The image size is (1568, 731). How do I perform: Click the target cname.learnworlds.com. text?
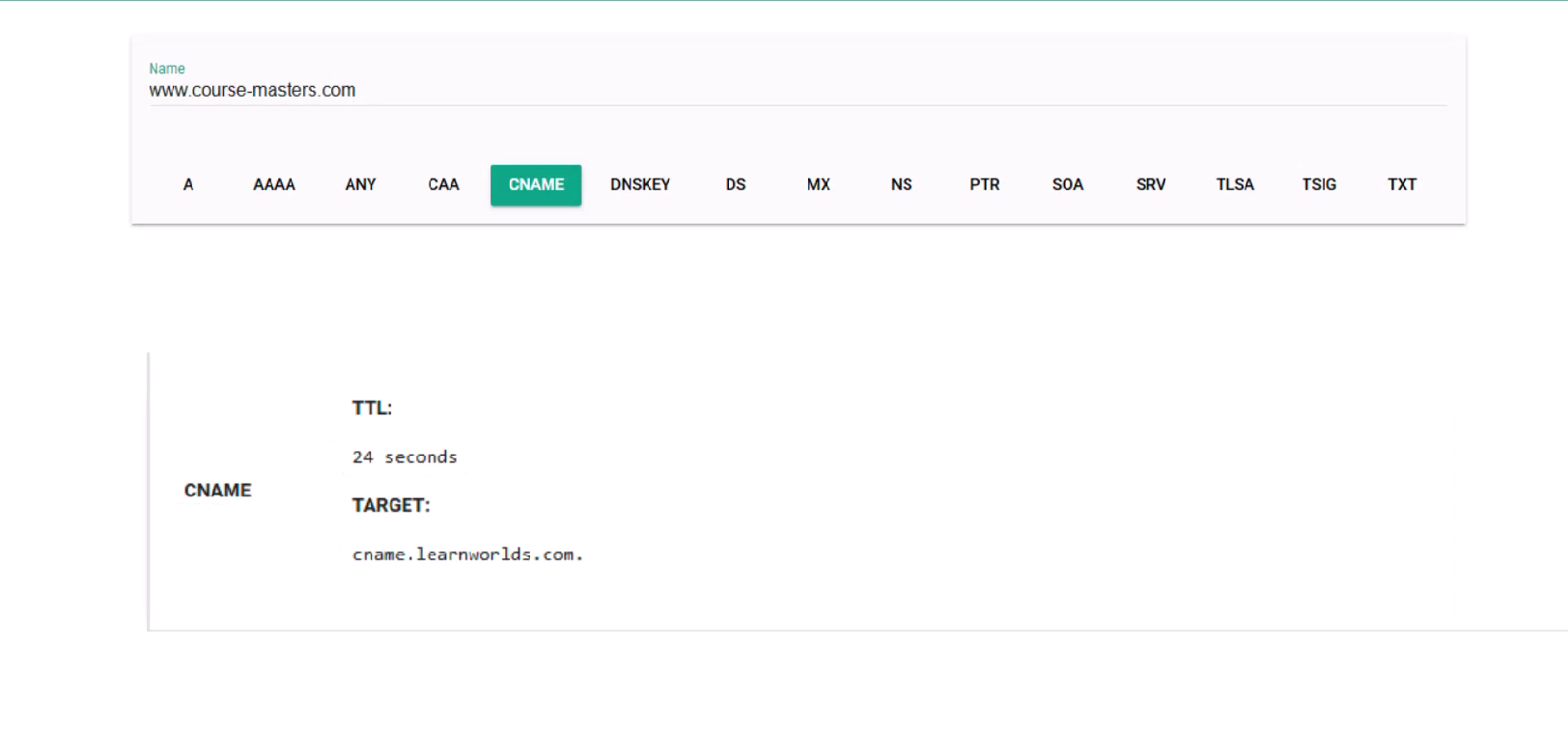[x=467, y=555]
